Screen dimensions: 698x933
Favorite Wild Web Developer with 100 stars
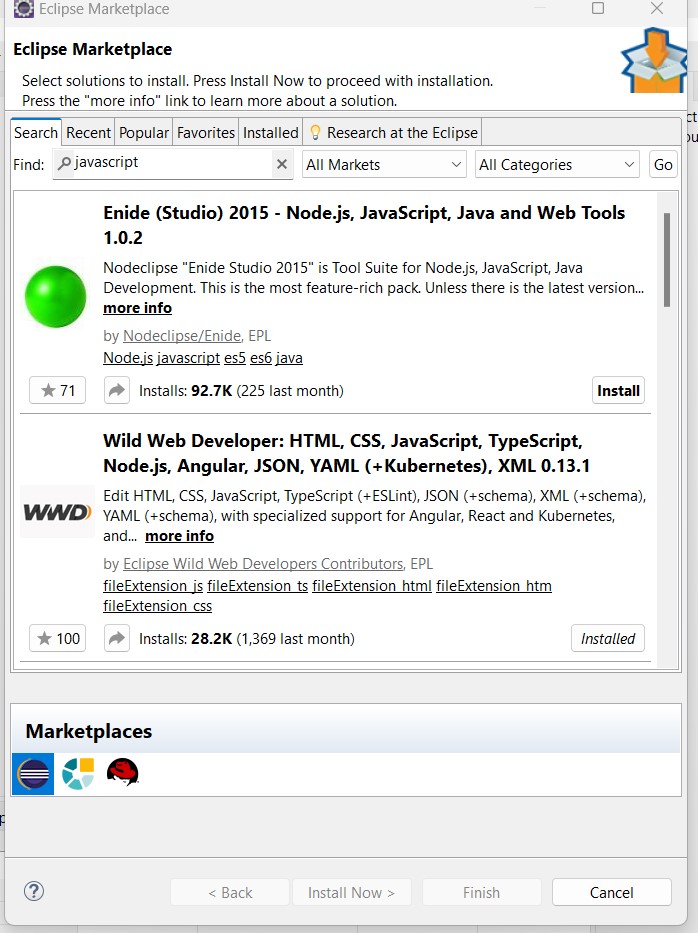click(57, 638)
